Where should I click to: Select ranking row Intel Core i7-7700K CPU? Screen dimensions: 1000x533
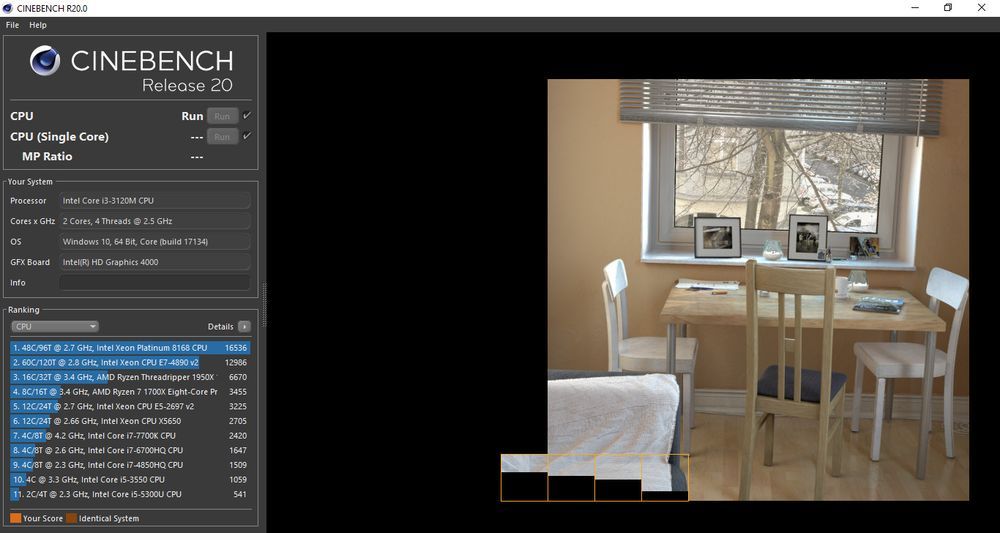pos(130,436)
